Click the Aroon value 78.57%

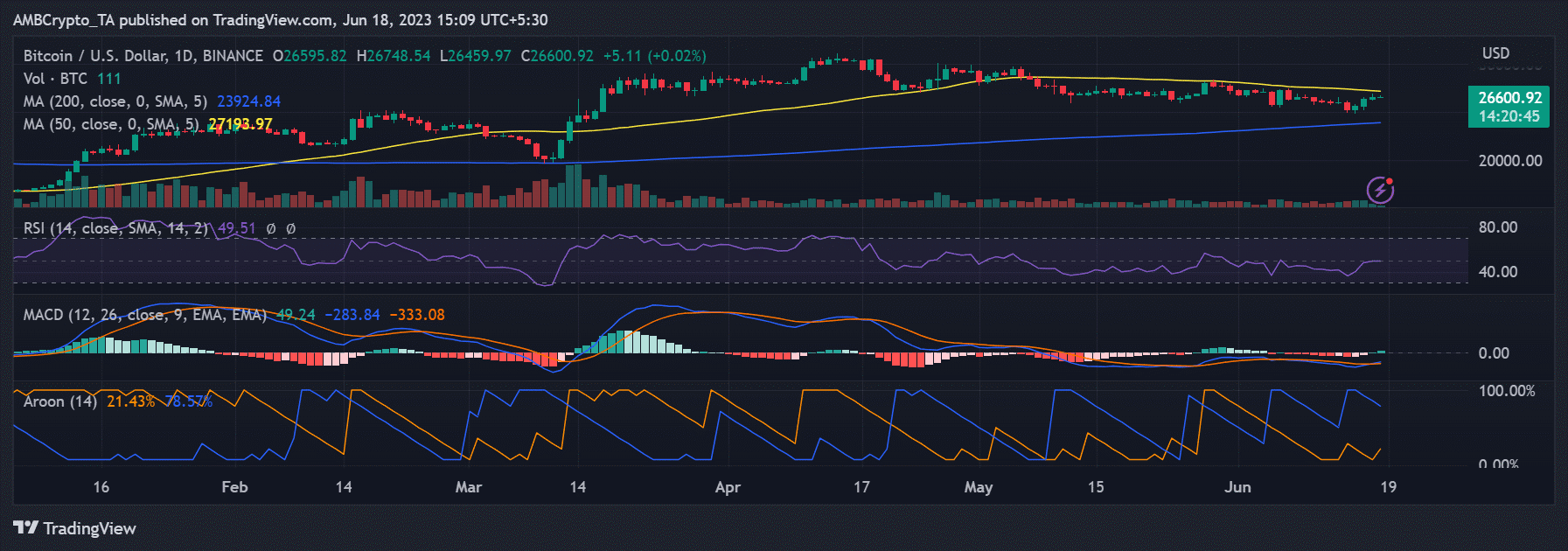click(189, 401)
